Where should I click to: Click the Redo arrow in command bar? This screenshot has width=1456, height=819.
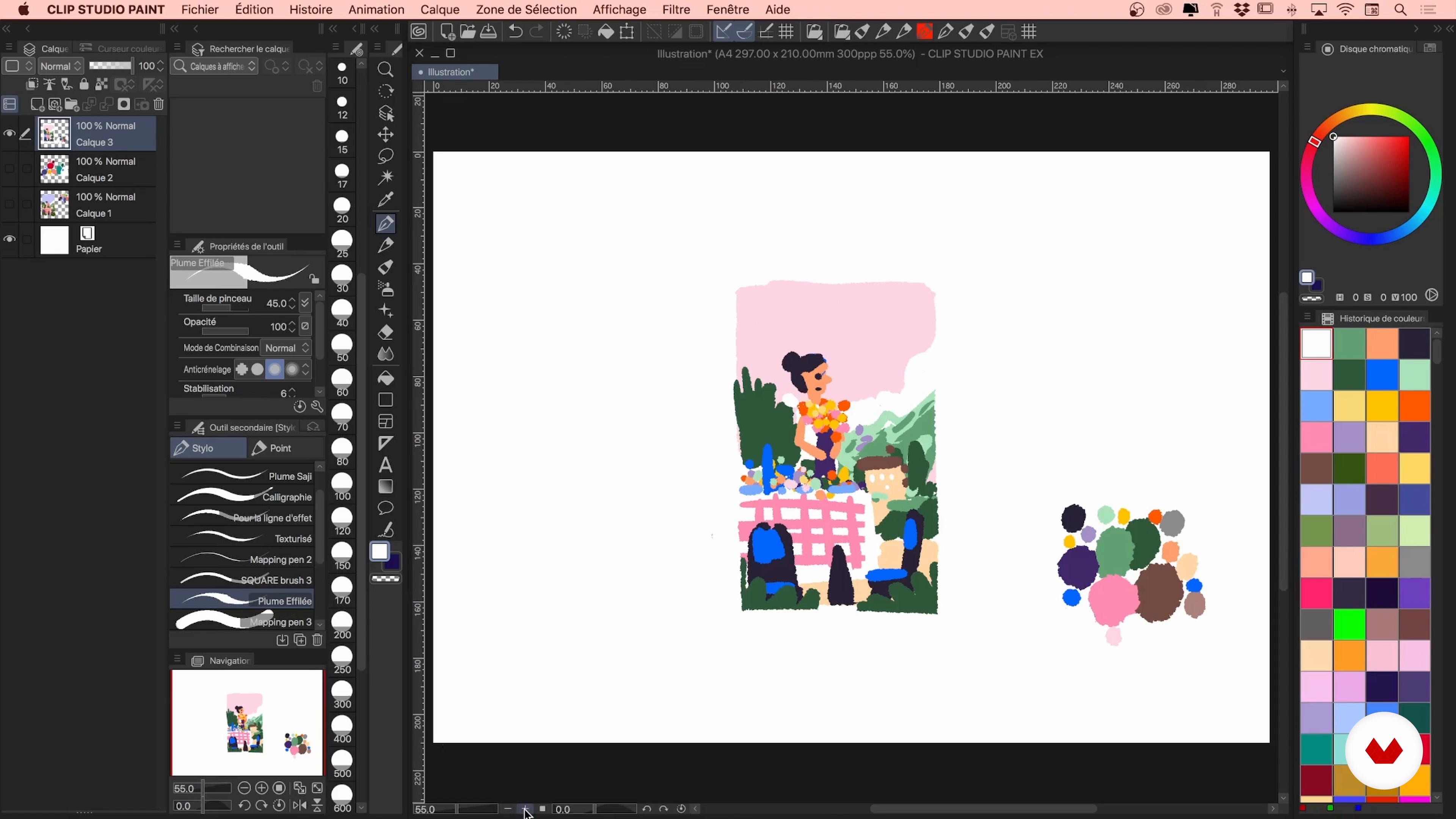(x=537, y=31)
